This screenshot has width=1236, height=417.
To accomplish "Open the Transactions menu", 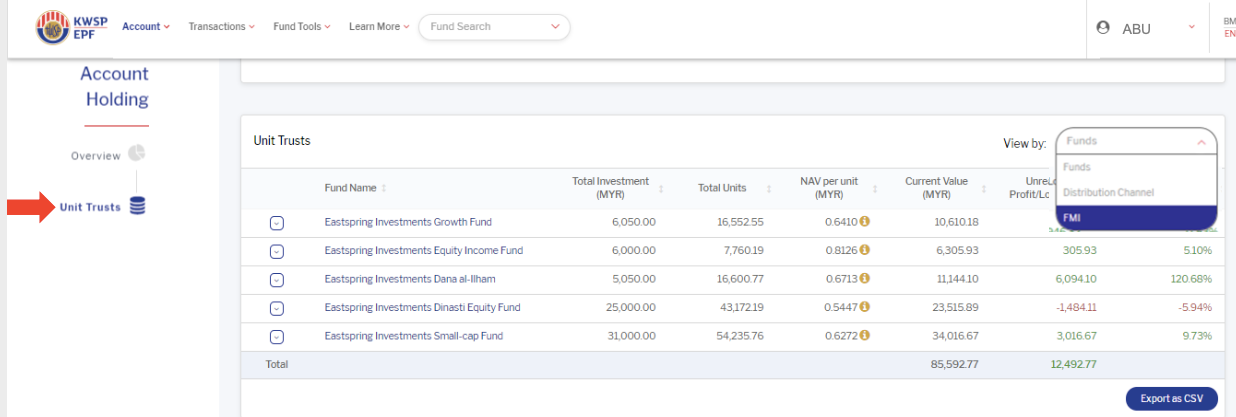I will tap(222, 27).
